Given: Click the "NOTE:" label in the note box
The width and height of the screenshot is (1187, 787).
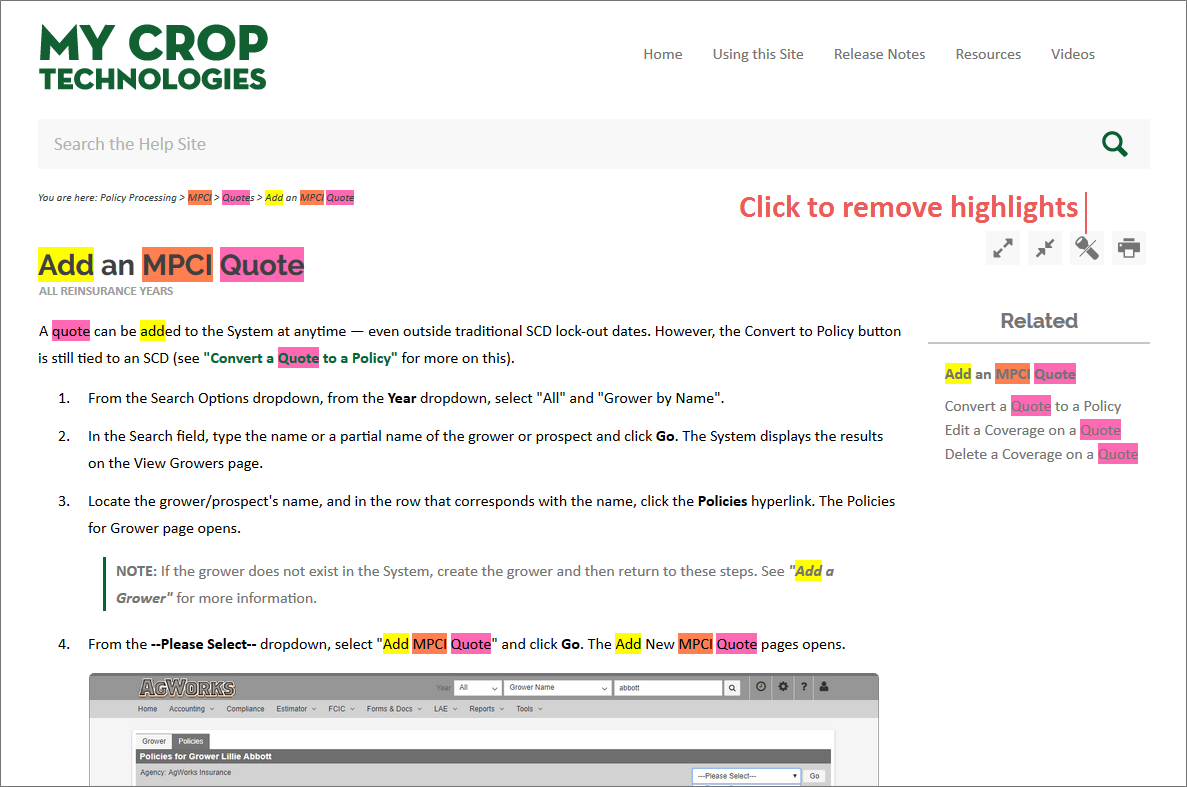Looking at the screenshot, I should tap(136, 571).
